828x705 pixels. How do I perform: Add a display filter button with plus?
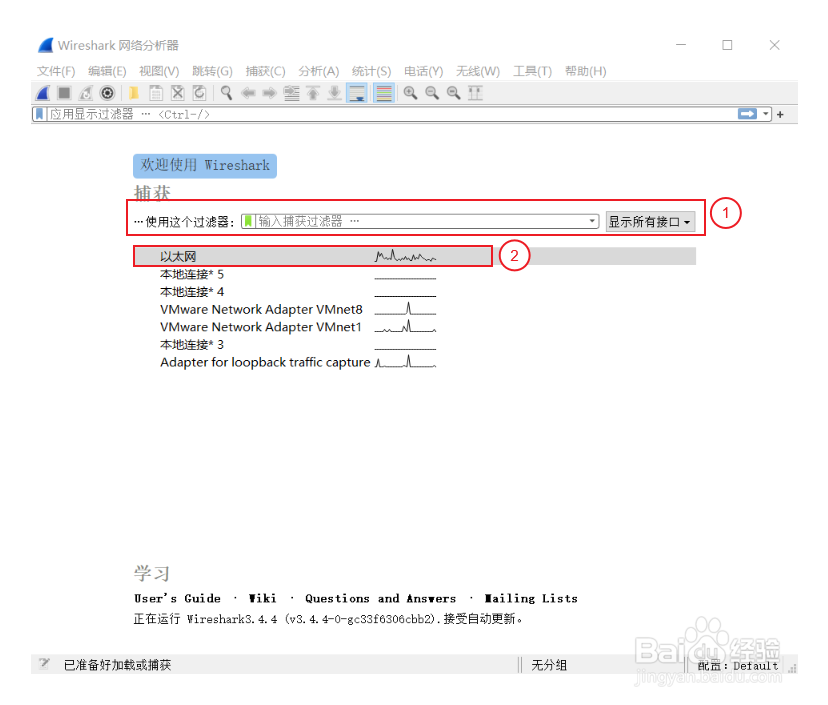click(780, 114)
